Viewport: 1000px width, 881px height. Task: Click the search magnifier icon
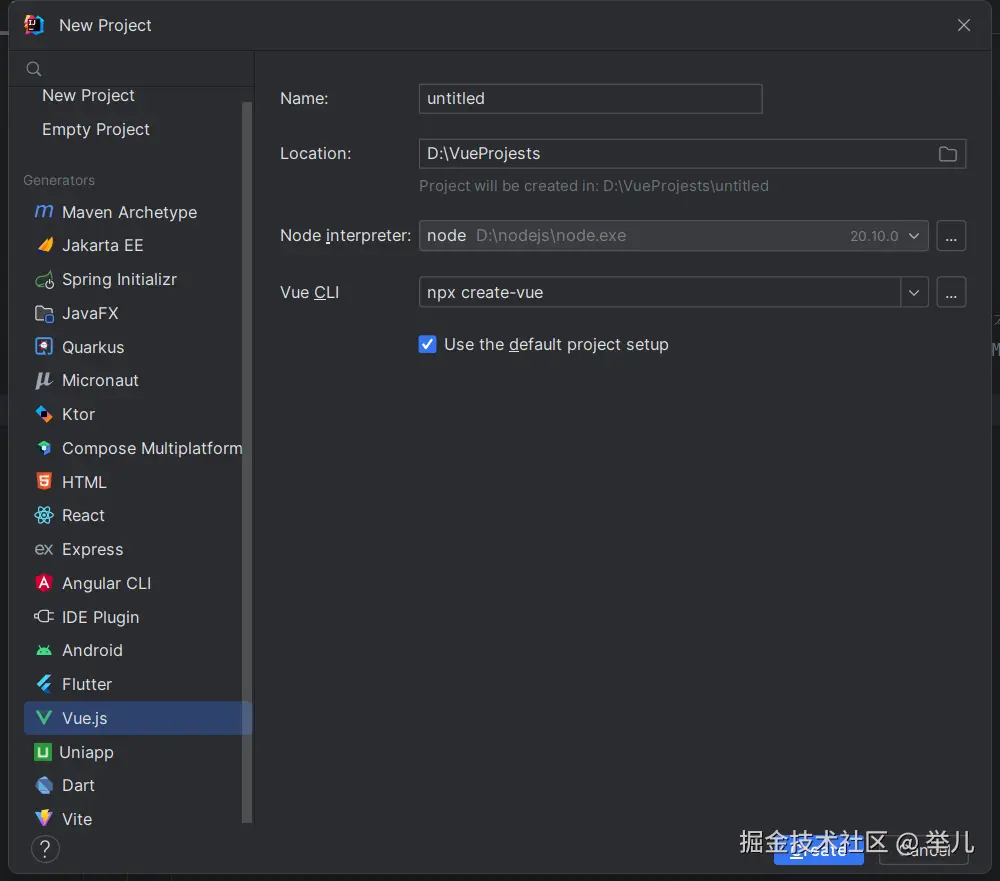[34, 68]
